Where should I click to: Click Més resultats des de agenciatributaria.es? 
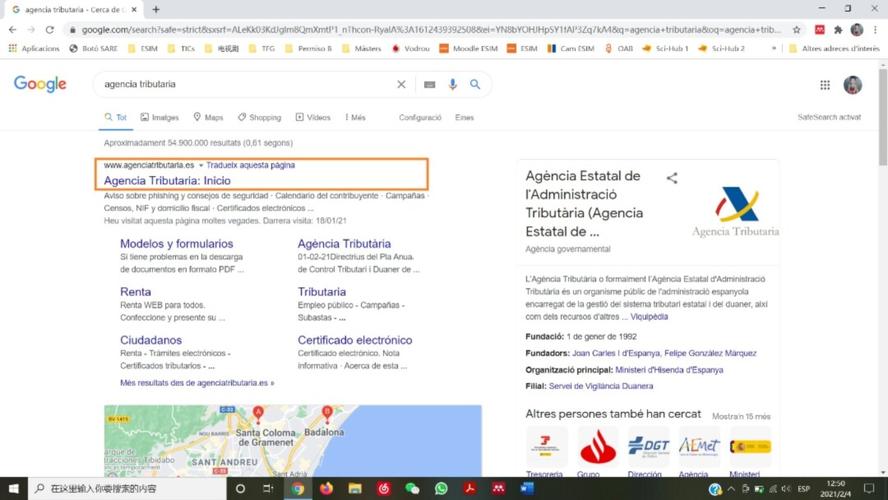coord(197,383)
